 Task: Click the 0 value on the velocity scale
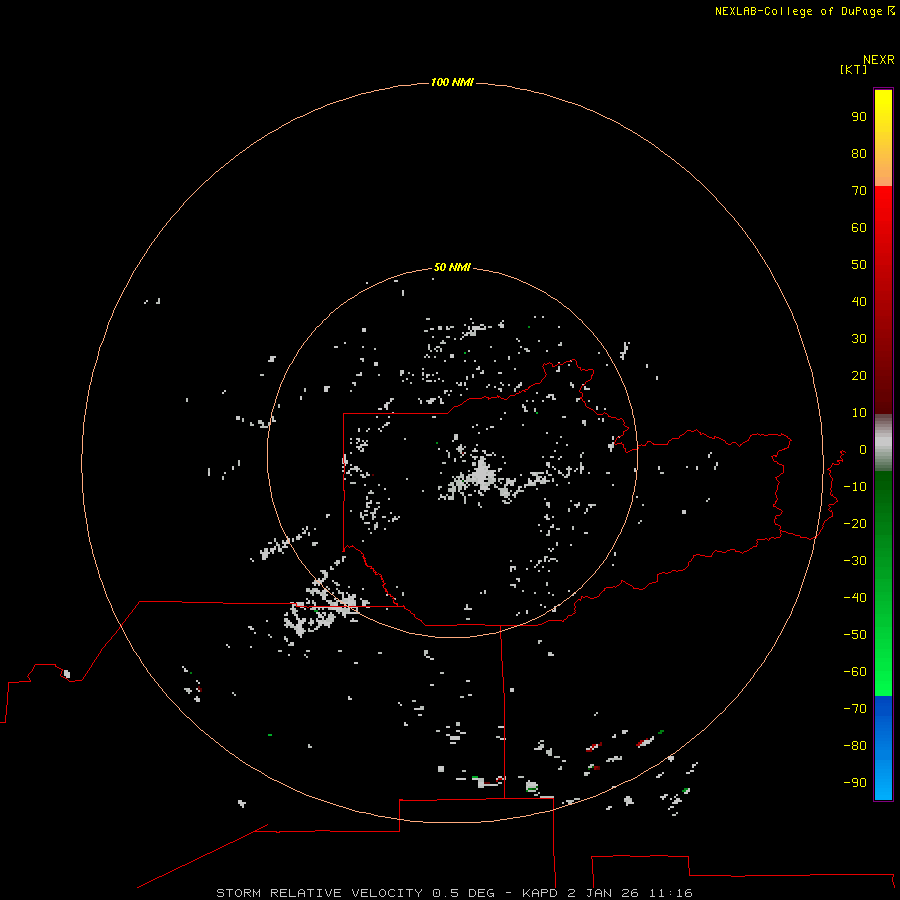coord(863,449)
